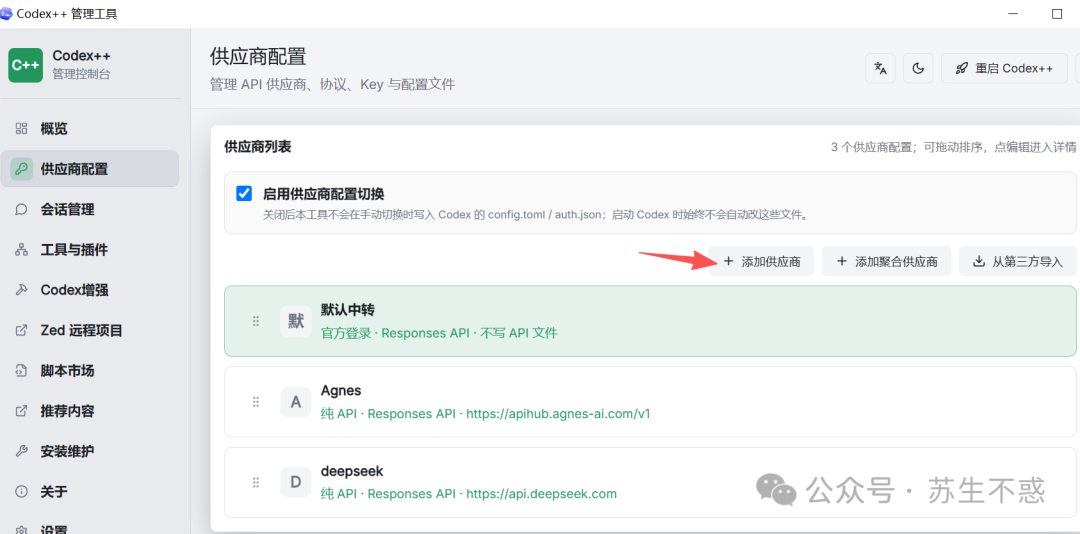The width and height of the screenshot is (1080, 534).
Task: Select 供应商配置 in the sidebar
Action: pyautogui.click(x=90, y=169)
